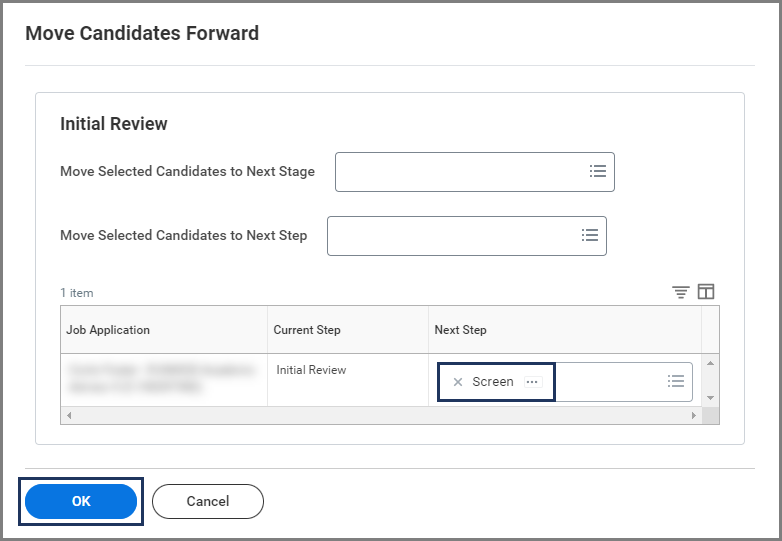Click the table's scroll down arrow

click(710, 397)
